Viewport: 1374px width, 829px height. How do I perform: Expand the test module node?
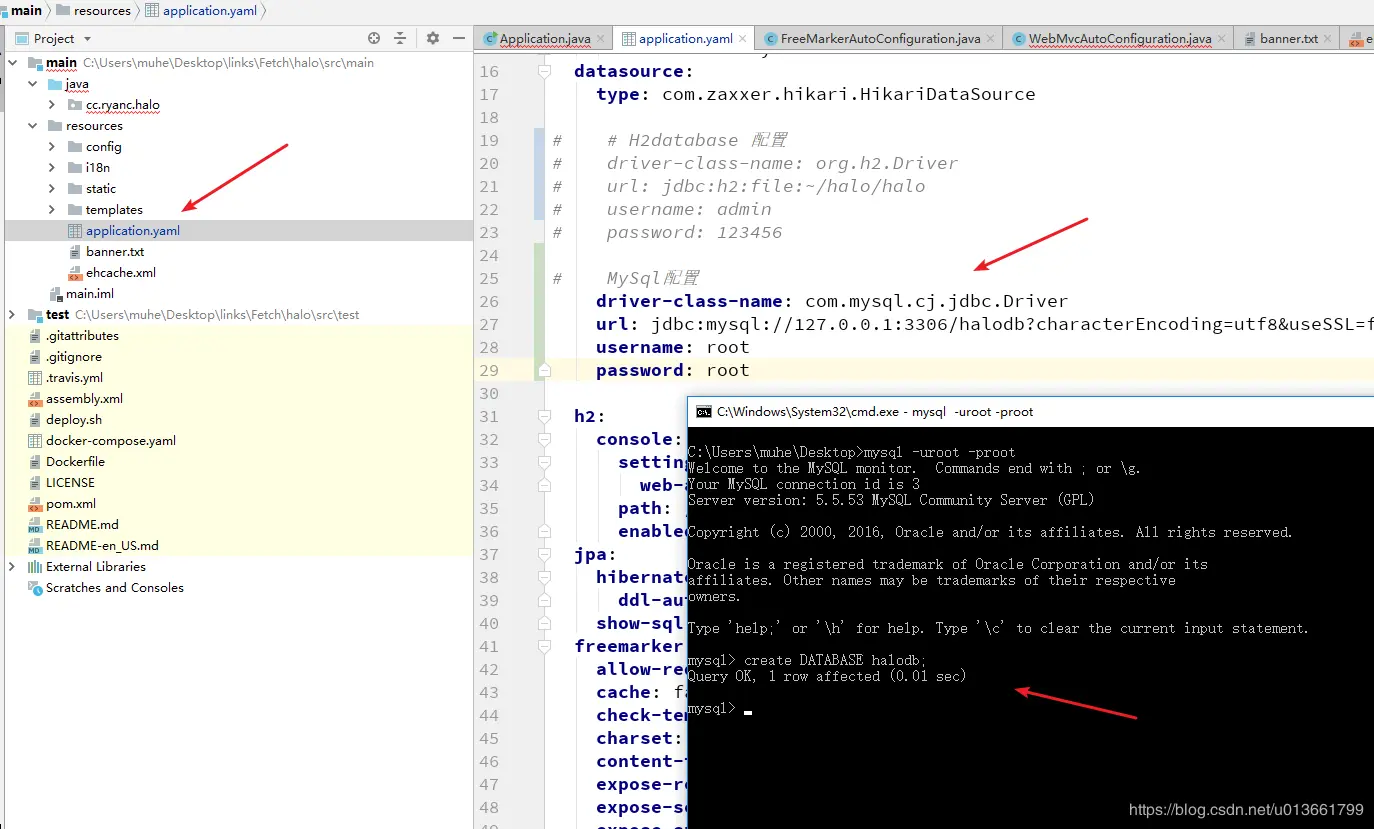[12, 315]
